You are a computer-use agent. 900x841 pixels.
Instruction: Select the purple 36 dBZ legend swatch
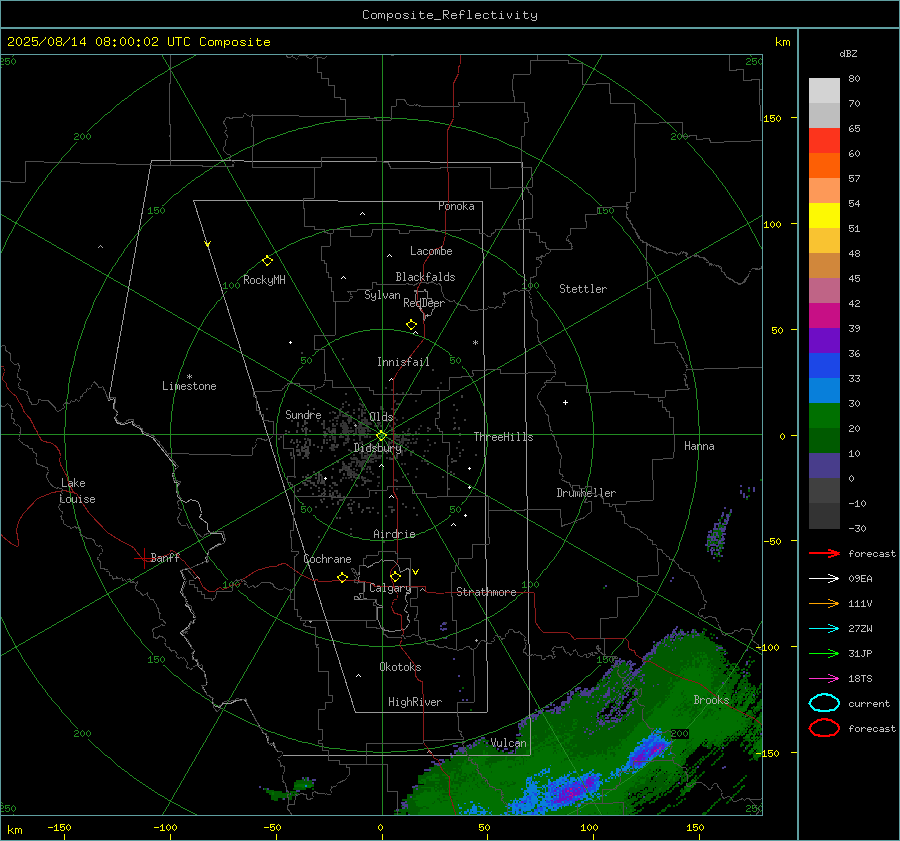[x=824, y=340]
